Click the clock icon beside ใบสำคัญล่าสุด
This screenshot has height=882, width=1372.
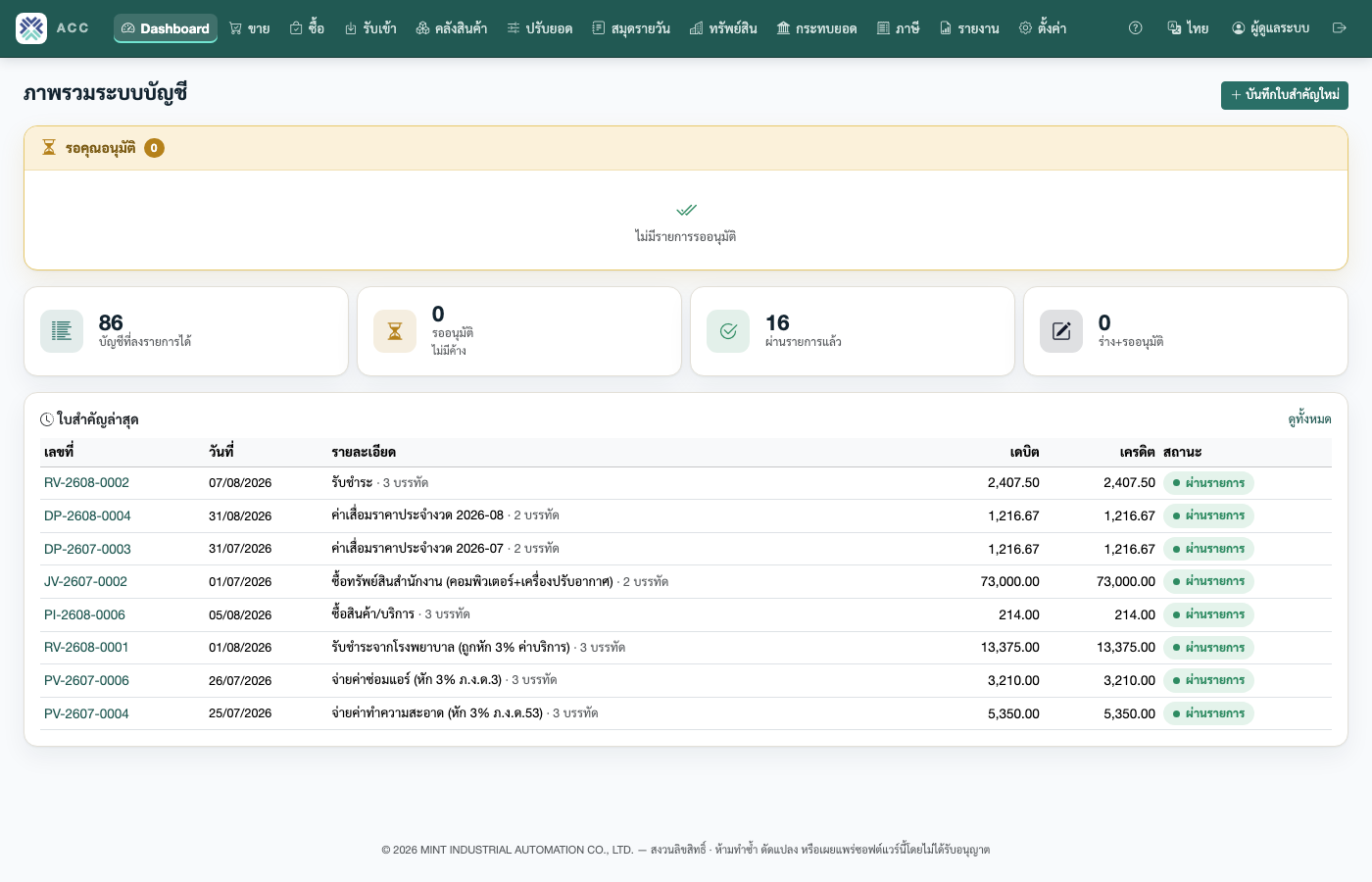click(47, 419)
